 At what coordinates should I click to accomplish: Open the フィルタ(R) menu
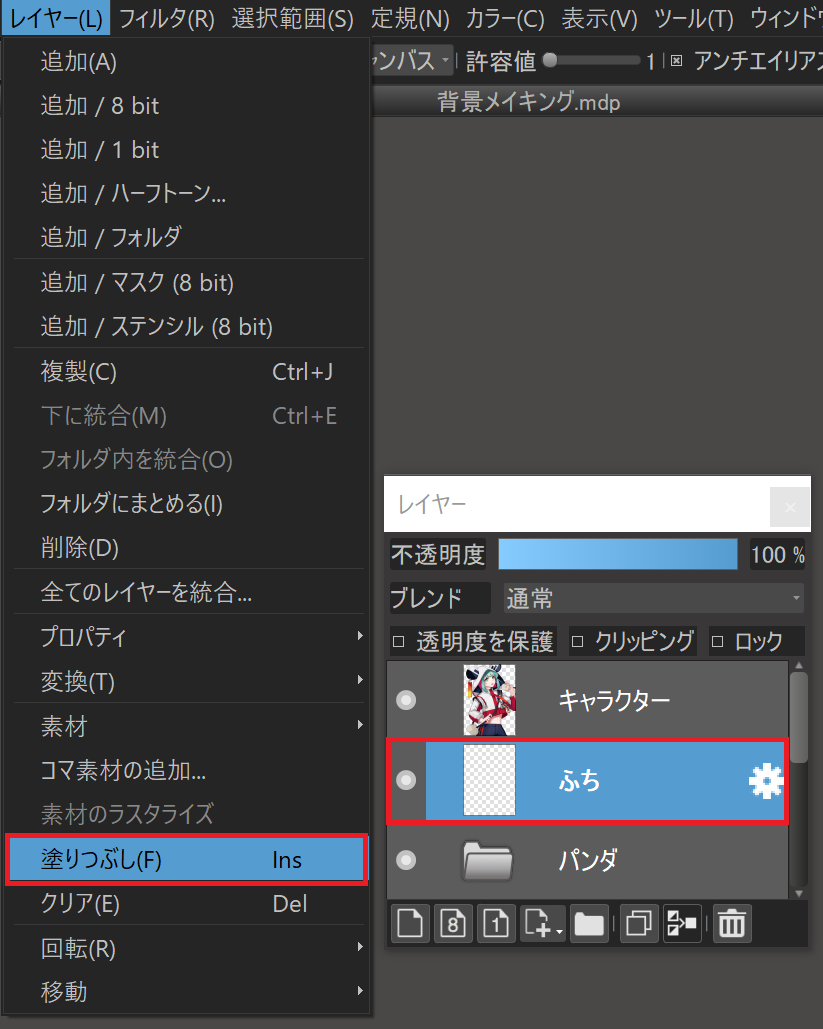click(x=167, y=18)
